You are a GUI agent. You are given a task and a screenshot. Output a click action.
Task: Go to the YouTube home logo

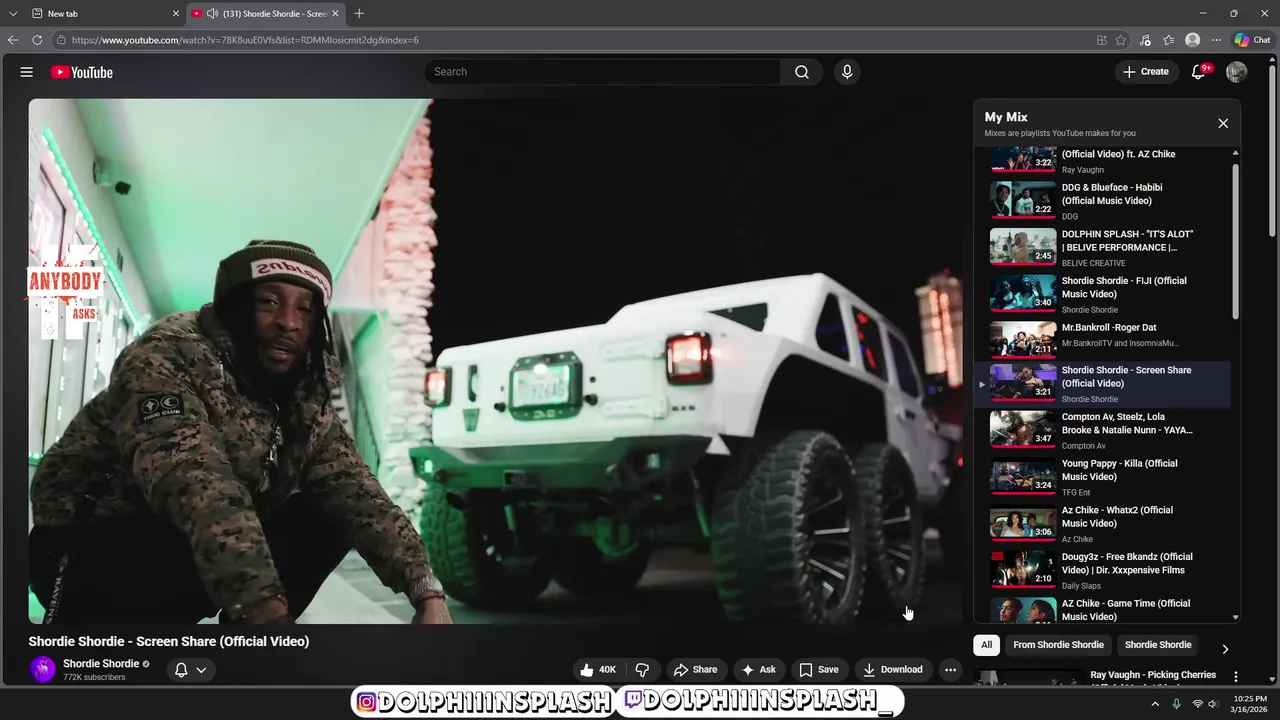[x=82, y=72]
